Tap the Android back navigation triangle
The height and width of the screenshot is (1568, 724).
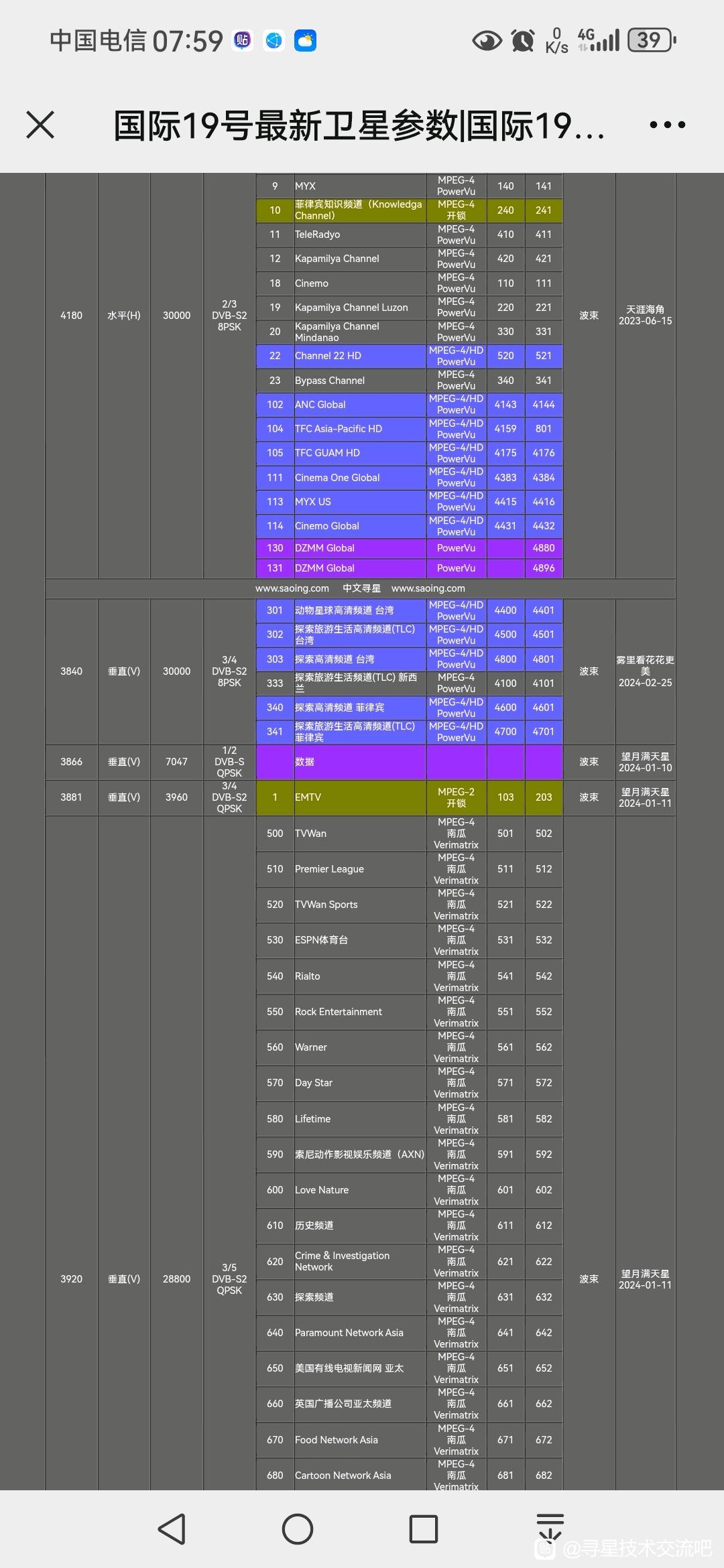(172, 1529)
